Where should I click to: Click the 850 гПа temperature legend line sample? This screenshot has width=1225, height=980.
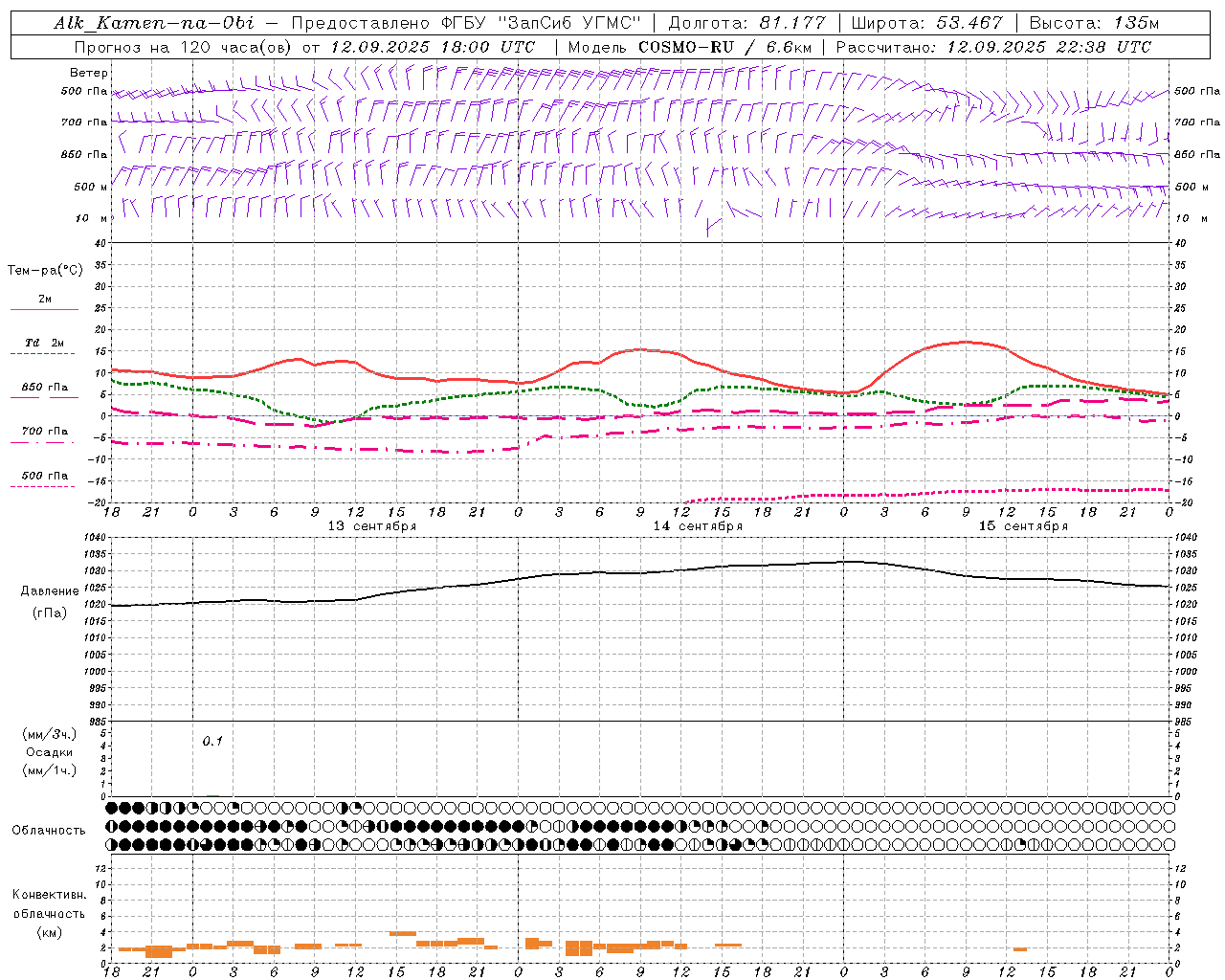(x=44, y=397)
